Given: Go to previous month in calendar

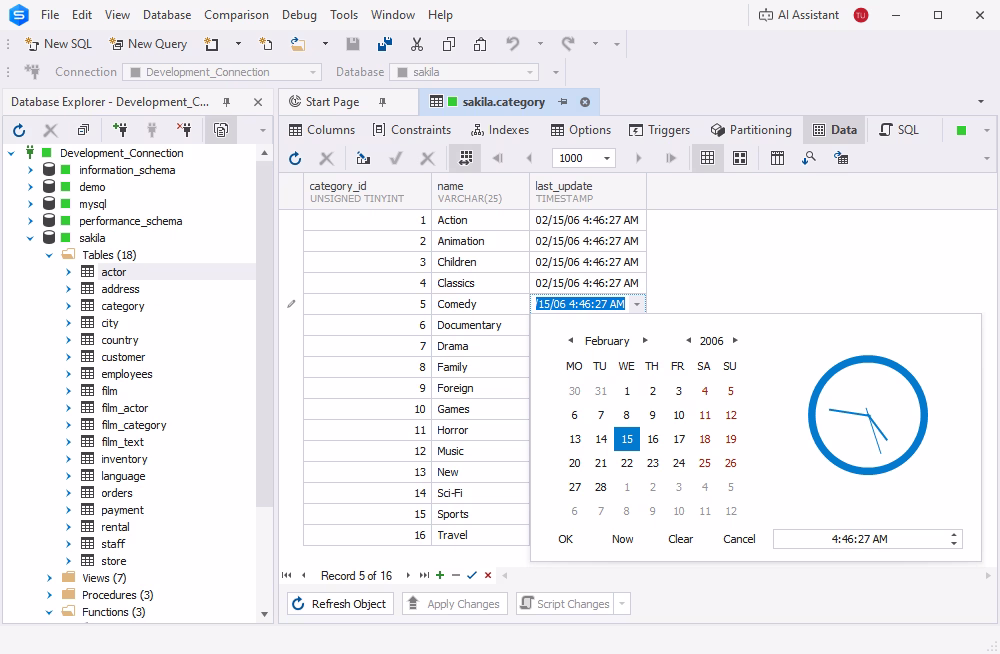Looking at the screenshot, I should (571, 341).
